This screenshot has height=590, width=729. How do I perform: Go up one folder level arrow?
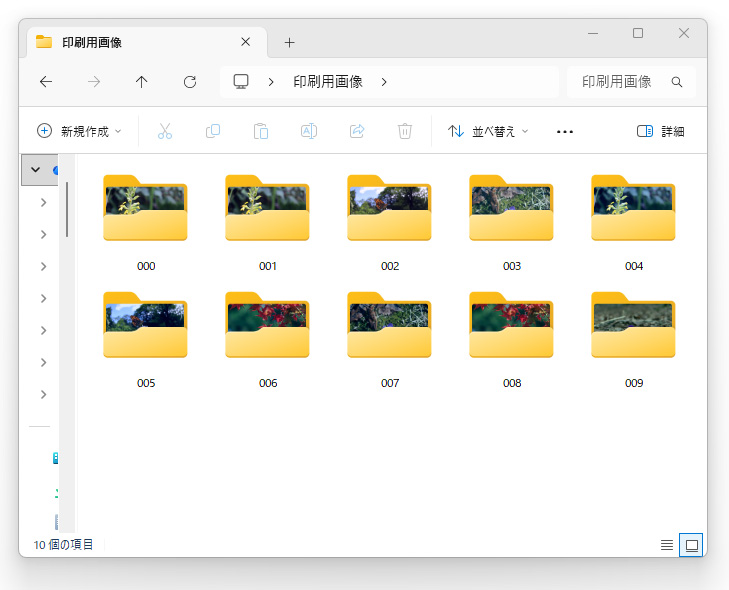[x=141, y=82]
